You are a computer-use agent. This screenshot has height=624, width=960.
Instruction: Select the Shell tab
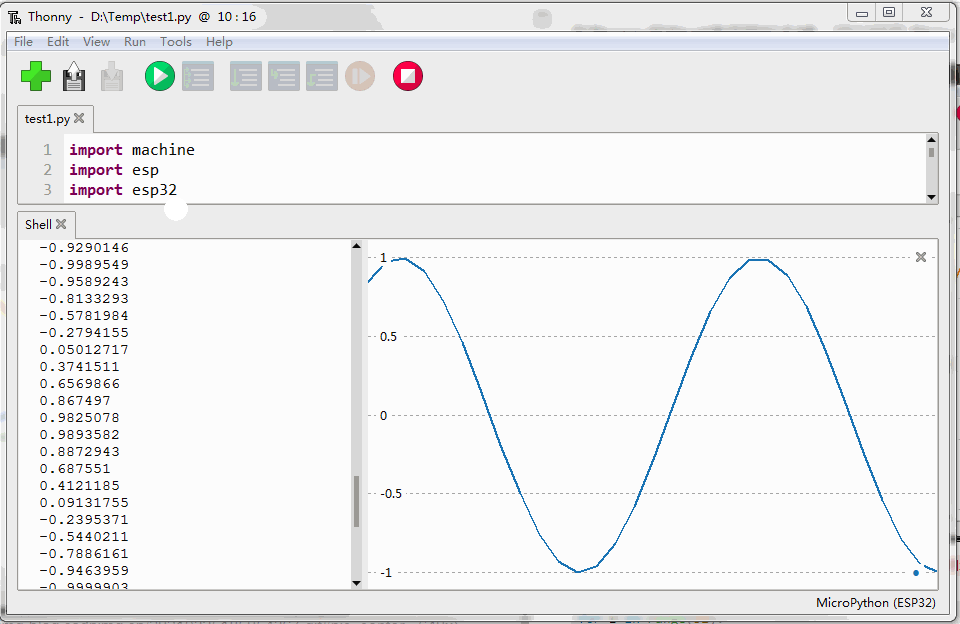(38, 225)
